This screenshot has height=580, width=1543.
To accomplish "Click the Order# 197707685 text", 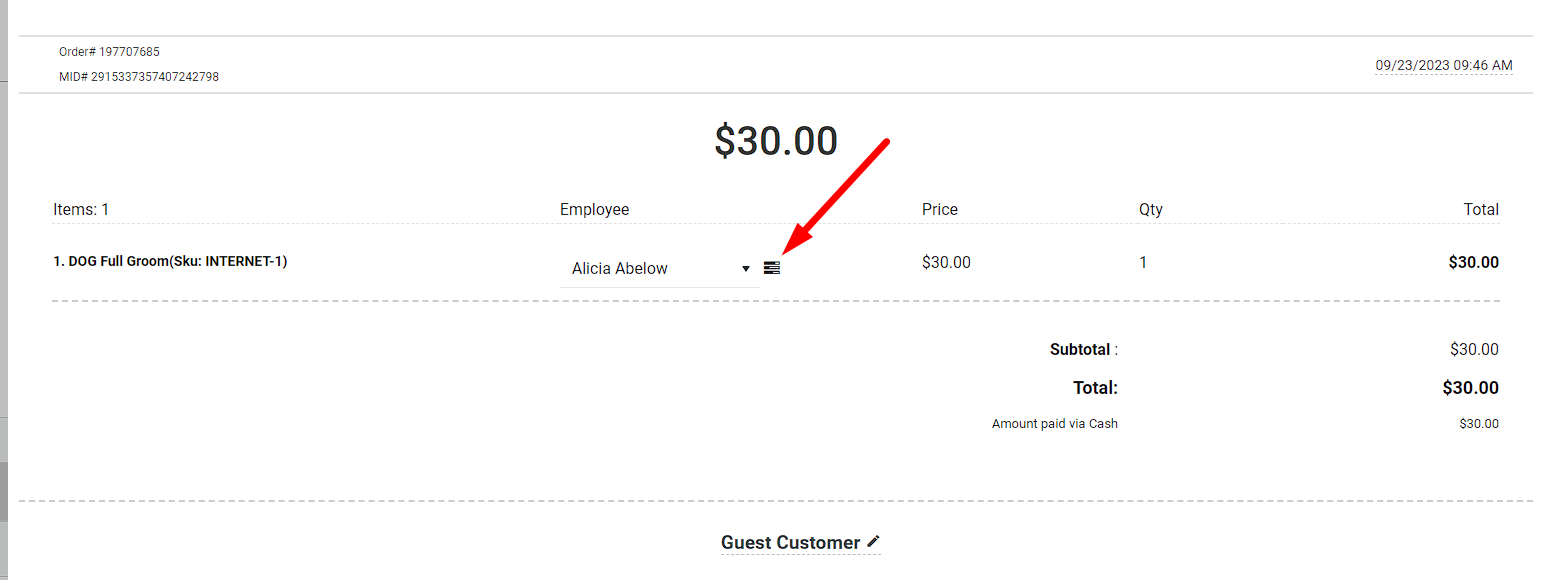I will coord(109,52).
